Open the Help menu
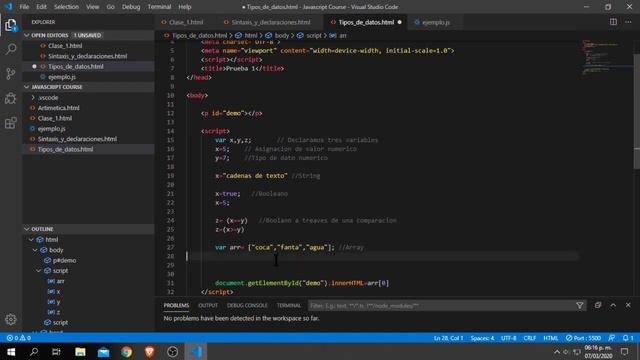640x360 pixels. (x=184, y=7)
